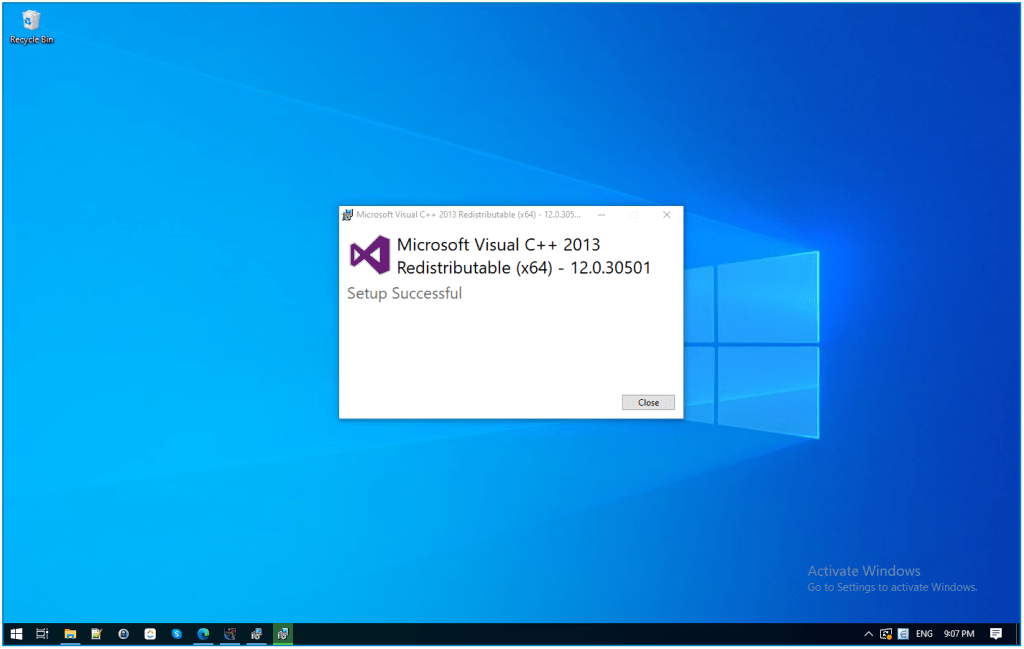Click the tray icon with the orange dot

pyautogui.click(x=885, y=634)
